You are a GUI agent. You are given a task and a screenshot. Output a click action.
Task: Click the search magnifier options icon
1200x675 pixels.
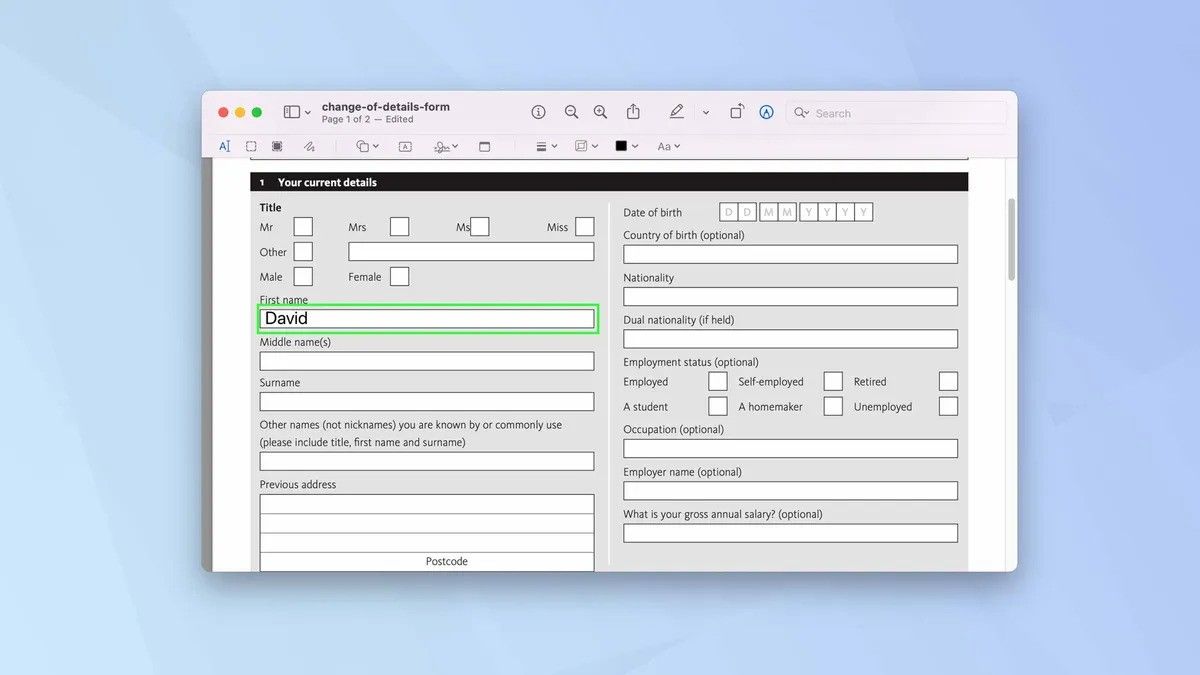pos(801,113)
